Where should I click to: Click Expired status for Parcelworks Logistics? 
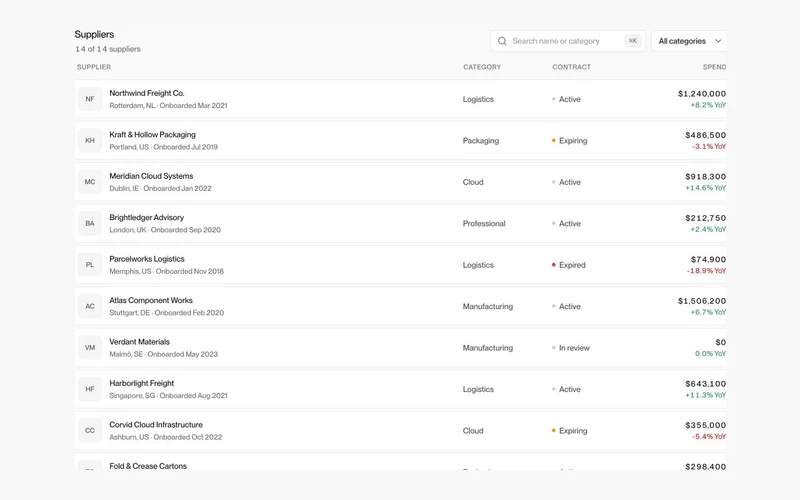(568, 265)
